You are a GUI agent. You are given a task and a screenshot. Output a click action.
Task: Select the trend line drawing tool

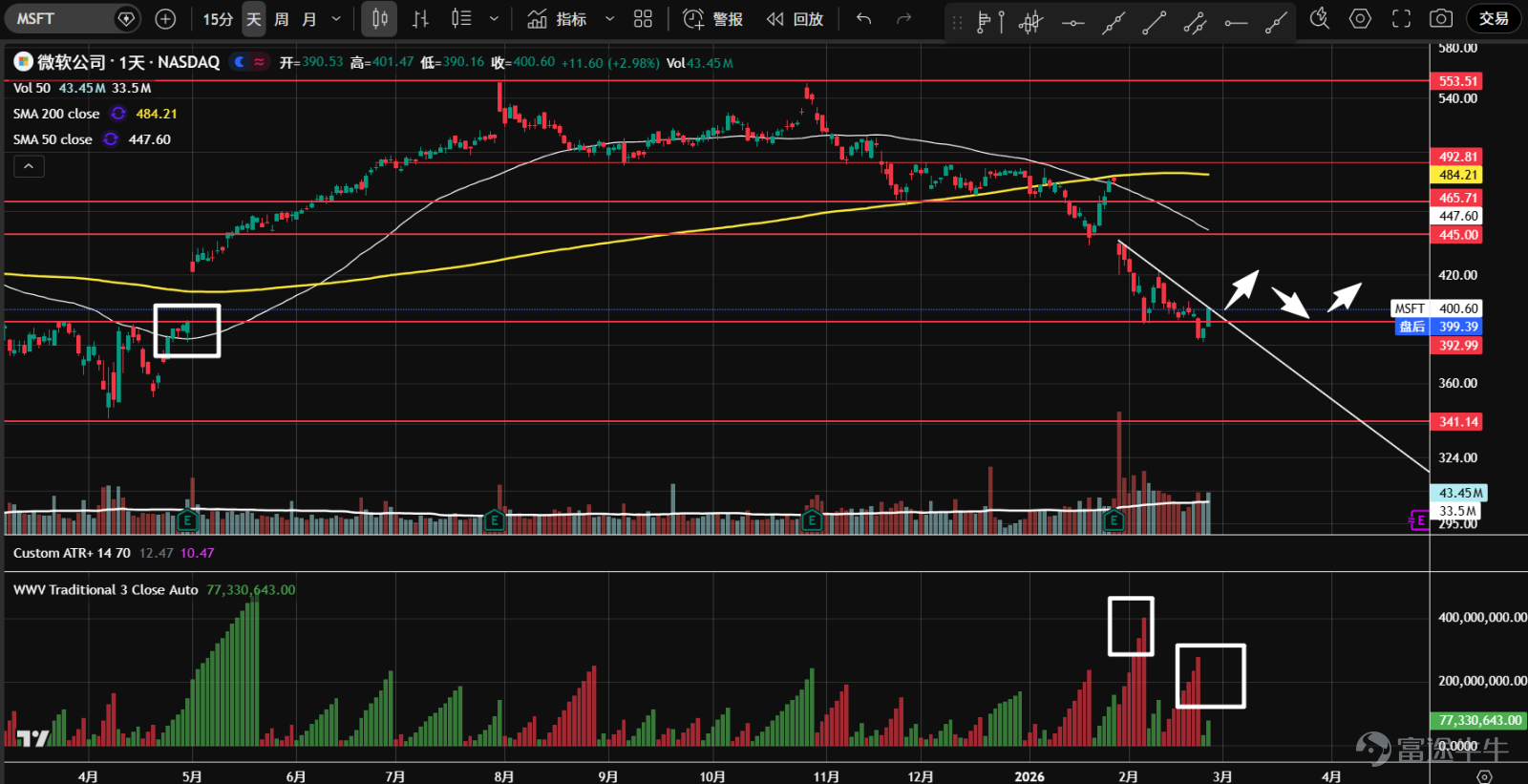[x=1155, y=21]
